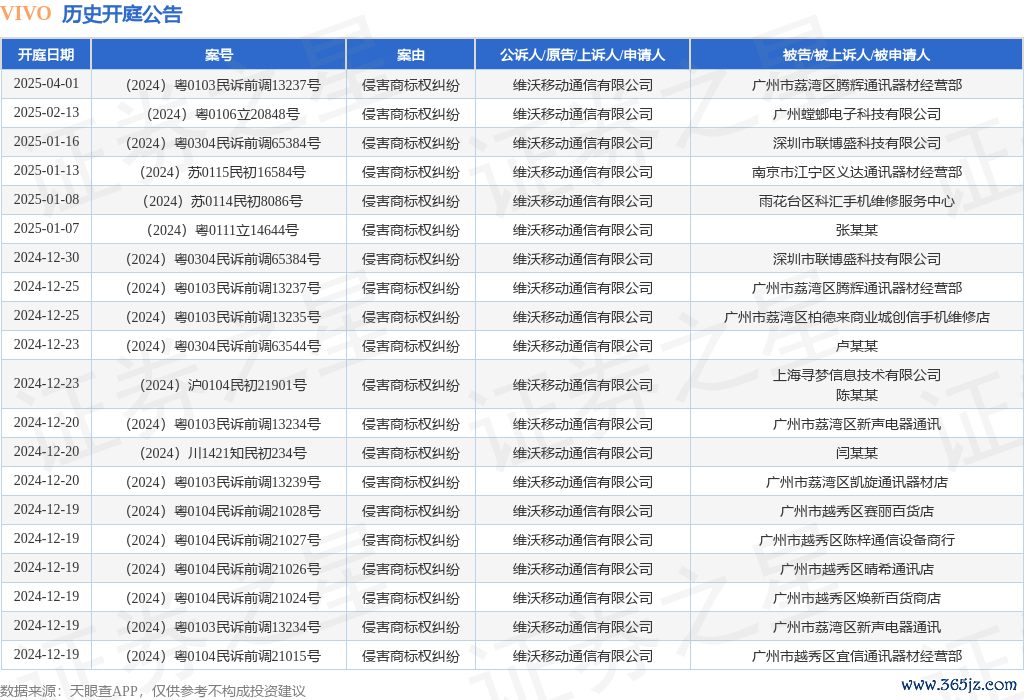Select the 案由 column header

(x=410, y=55)
